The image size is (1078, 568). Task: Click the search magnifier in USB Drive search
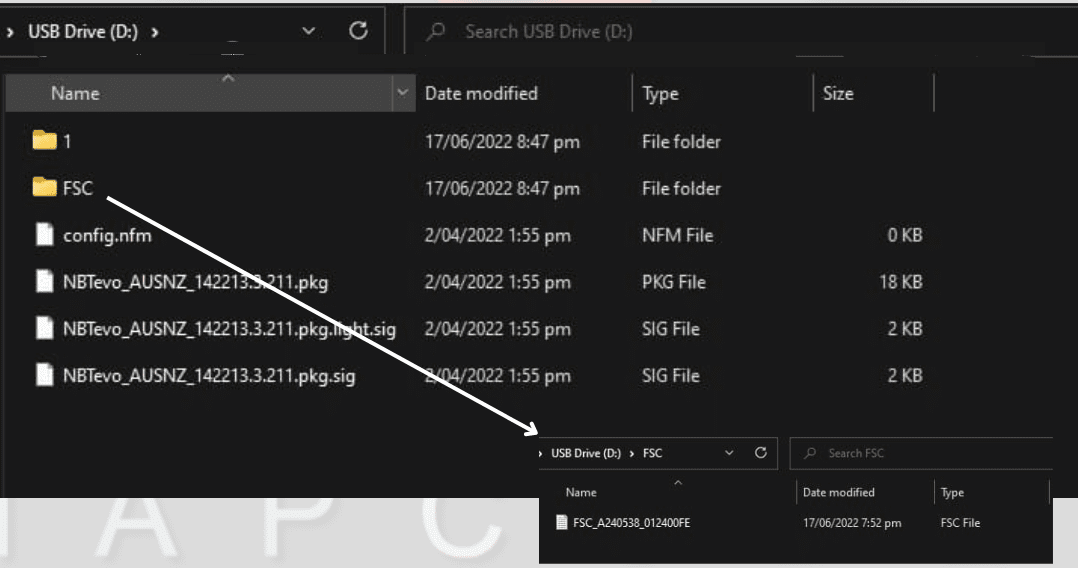click(x=436, y=31)
